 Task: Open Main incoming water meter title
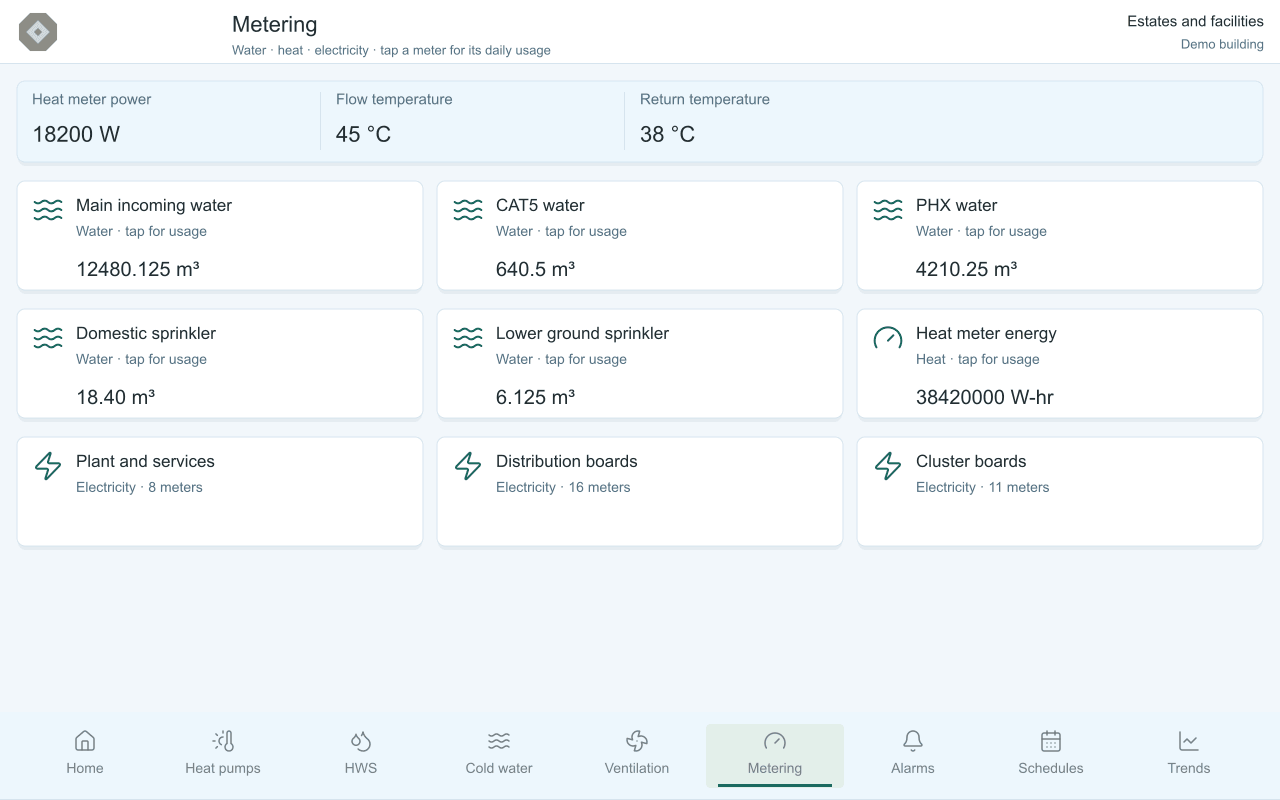[x=154, y=205]
